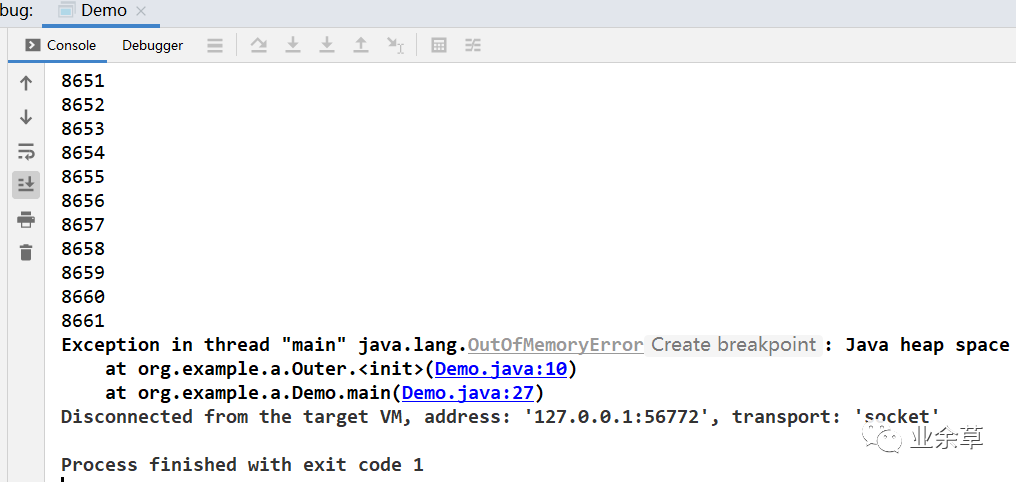Screen dimensions: 1016x482
Task: Click the output line 8651
Action: [83, 81]
